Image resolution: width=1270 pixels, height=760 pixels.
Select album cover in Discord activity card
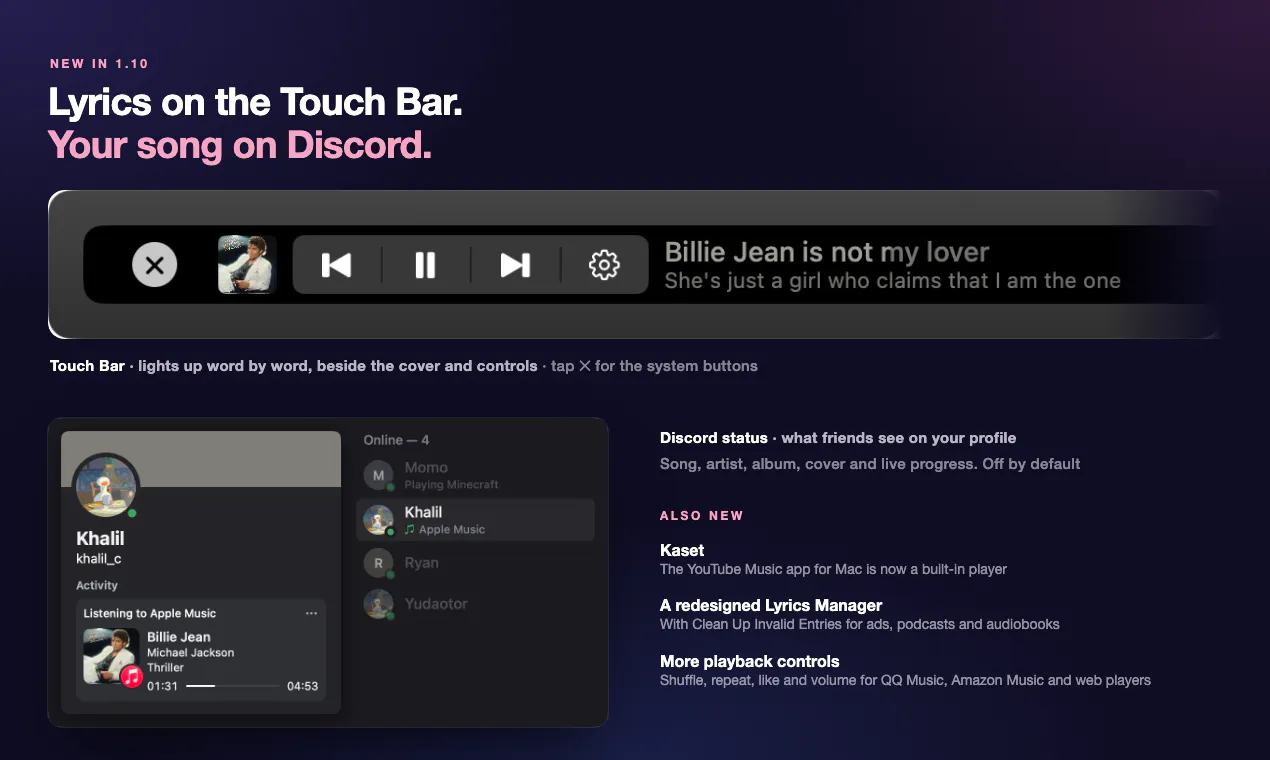(x=111, y=656)
